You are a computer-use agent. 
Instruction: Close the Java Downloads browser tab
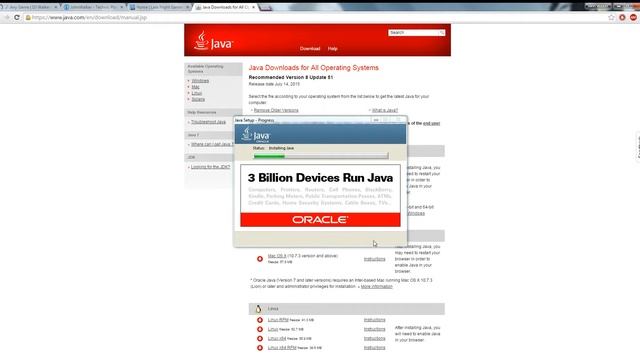pyautogui.click(x=253, y=7)
